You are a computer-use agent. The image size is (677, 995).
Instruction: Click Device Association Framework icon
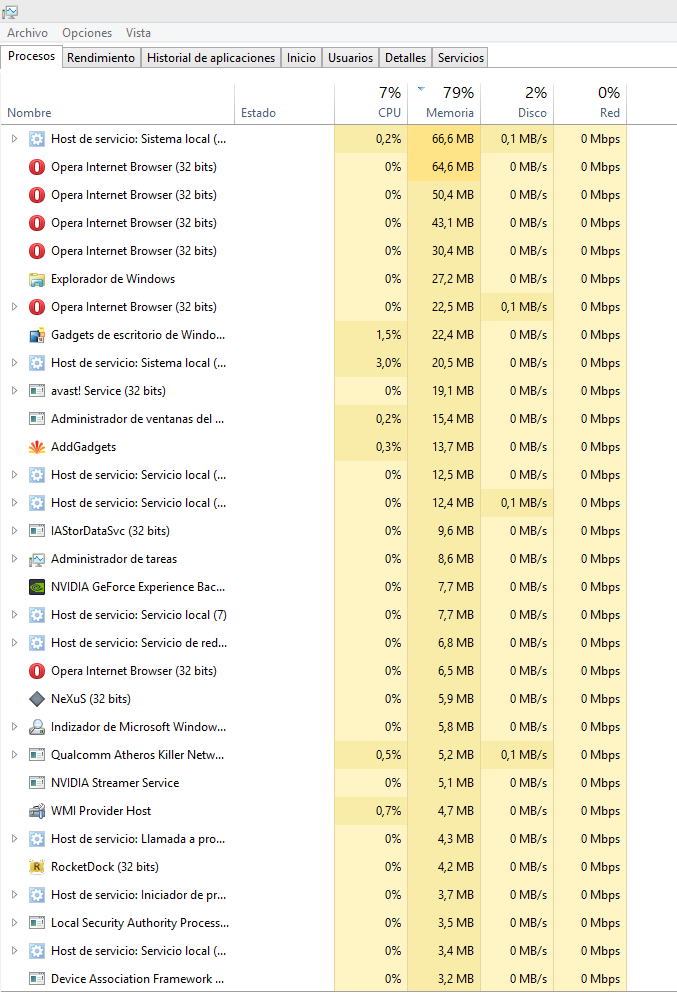[x=37, y=979]
